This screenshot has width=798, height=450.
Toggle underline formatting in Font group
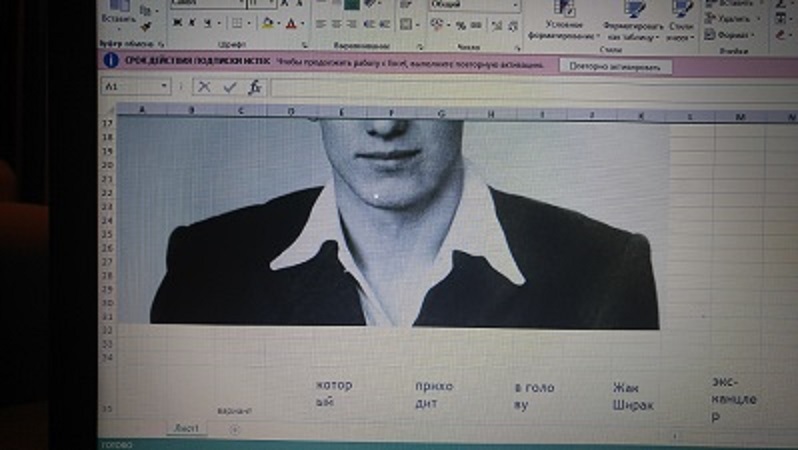pos(209,23)
